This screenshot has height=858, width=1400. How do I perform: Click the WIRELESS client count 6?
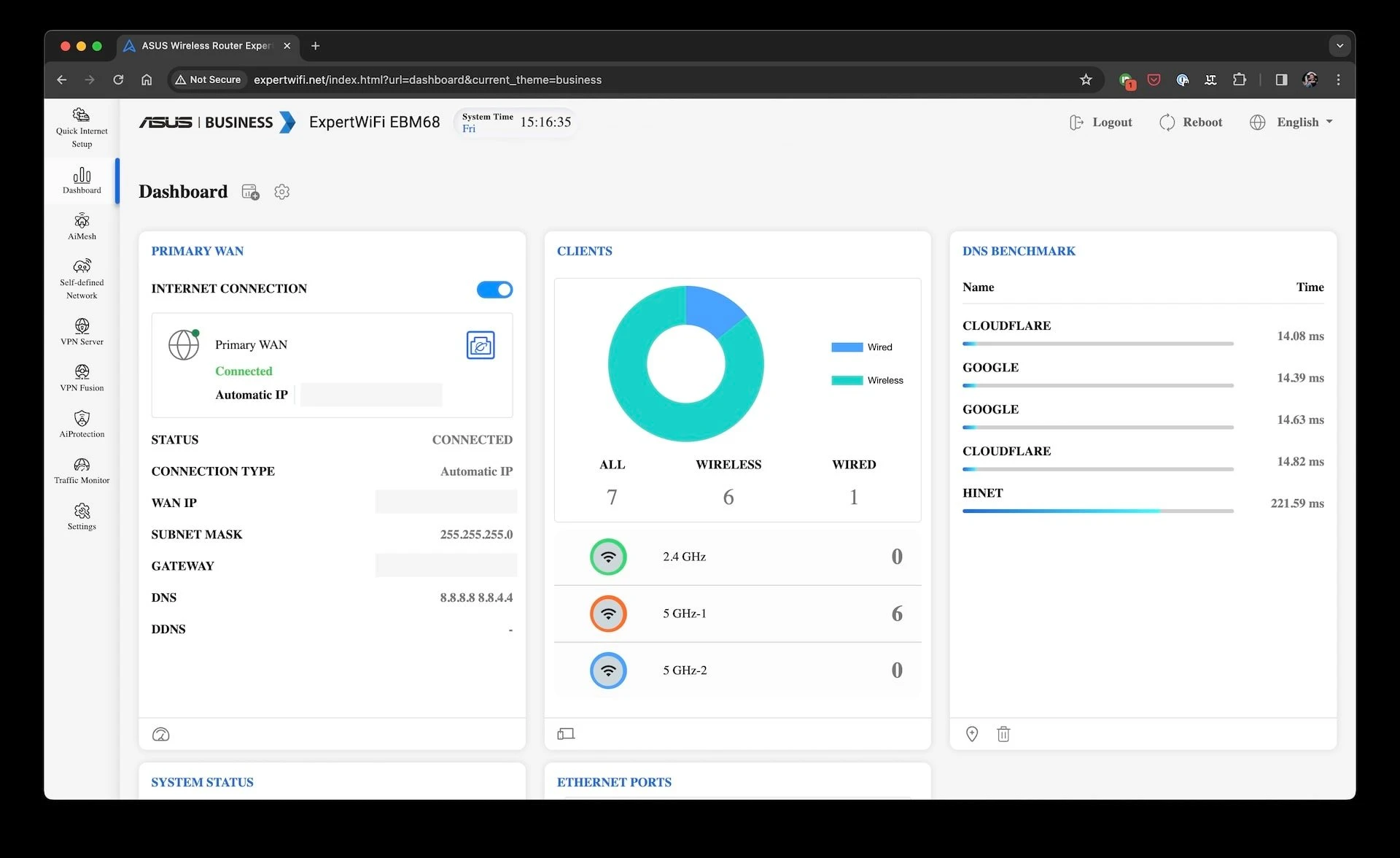tap(728, 498)
